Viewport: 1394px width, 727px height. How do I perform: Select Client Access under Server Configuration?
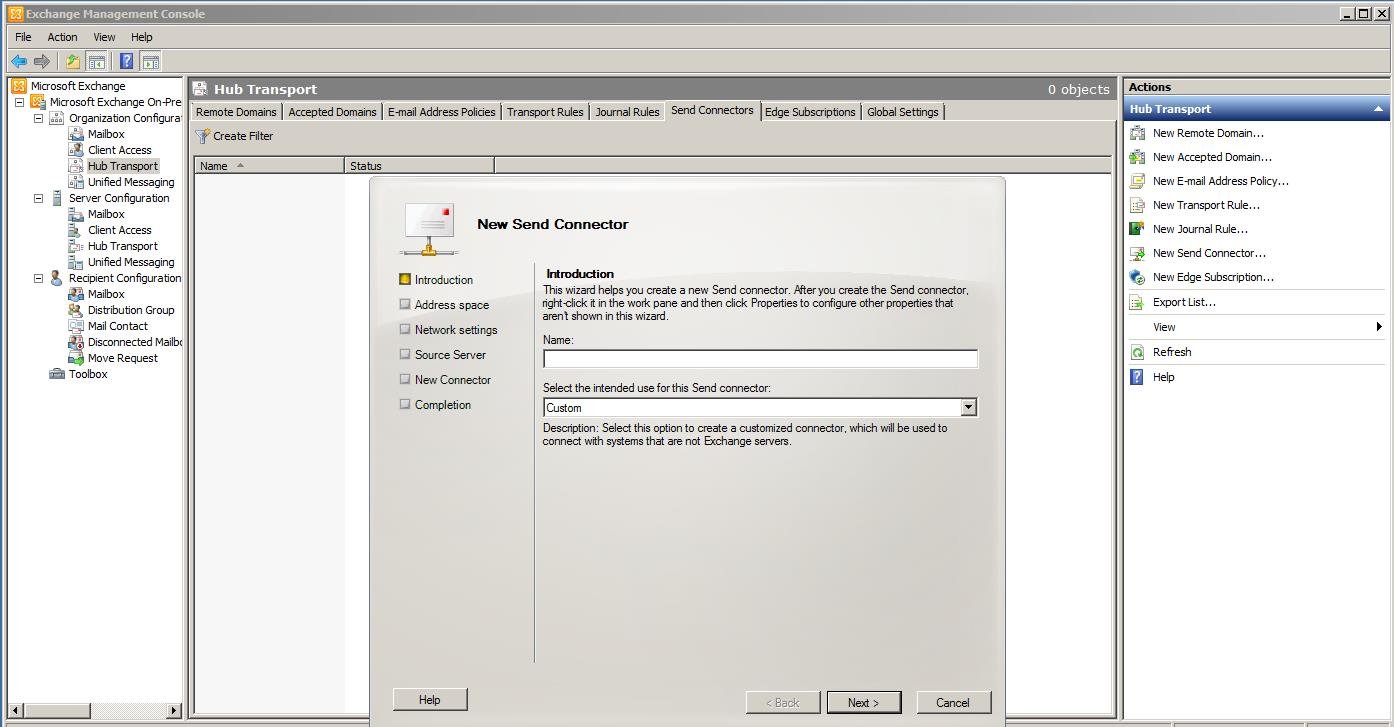[x=120, y=230]
